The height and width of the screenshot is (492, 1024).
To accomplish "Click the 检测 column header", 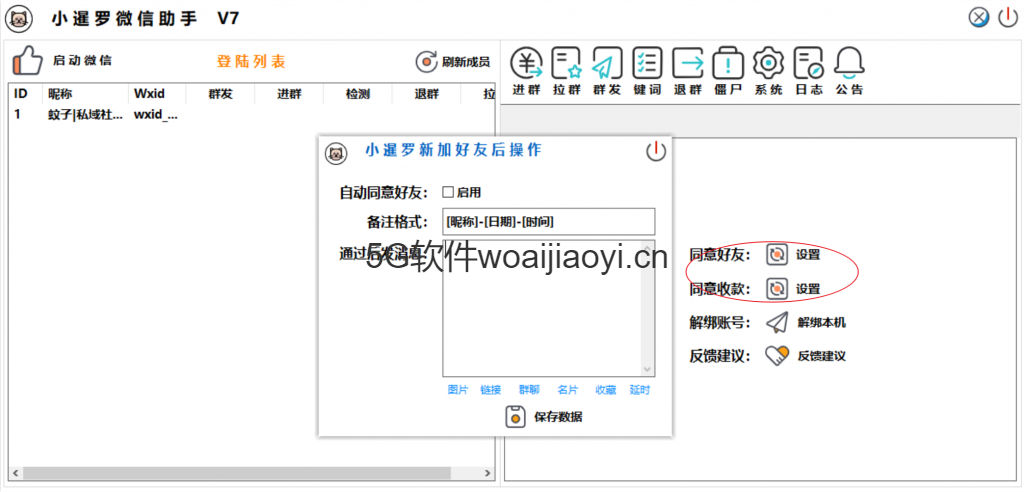I will coord(358,93).
